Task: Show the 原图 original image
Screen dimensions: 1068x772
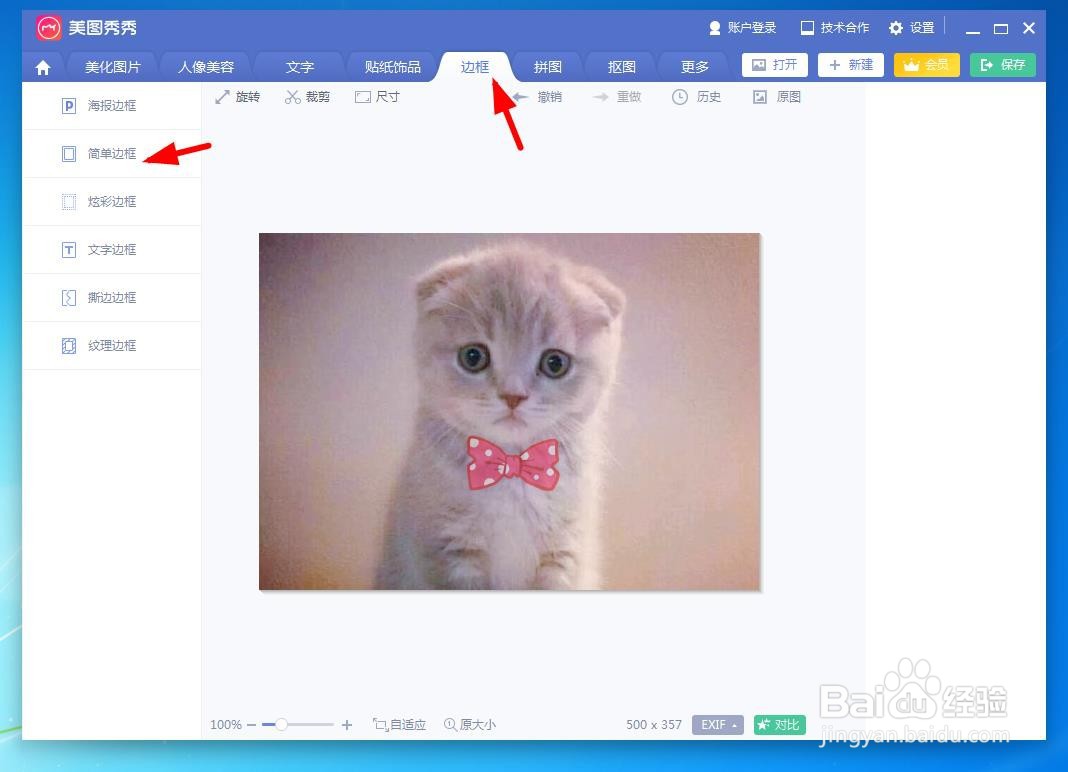Action: coord(776,97)
